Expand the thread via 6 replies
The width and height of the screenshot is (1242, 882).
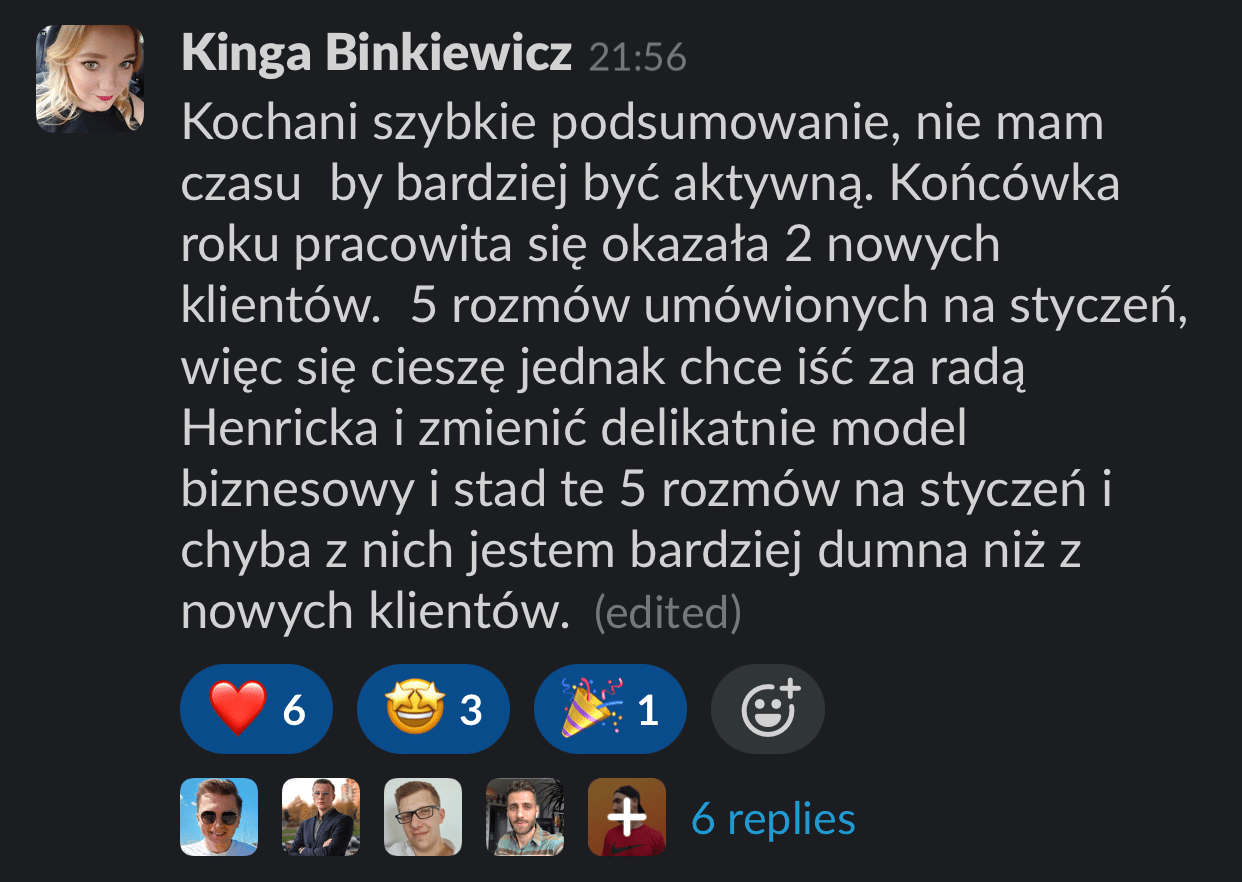point(773,819)
